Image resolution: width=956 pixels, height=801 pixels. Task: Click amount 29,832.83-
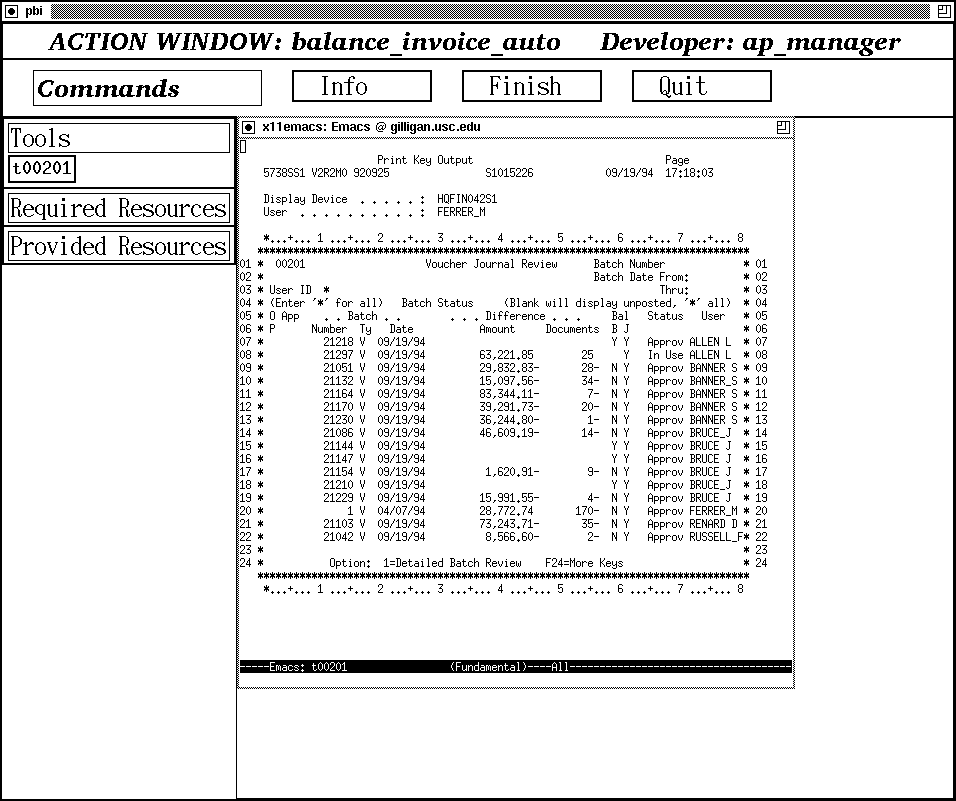(x=509, y=368)
